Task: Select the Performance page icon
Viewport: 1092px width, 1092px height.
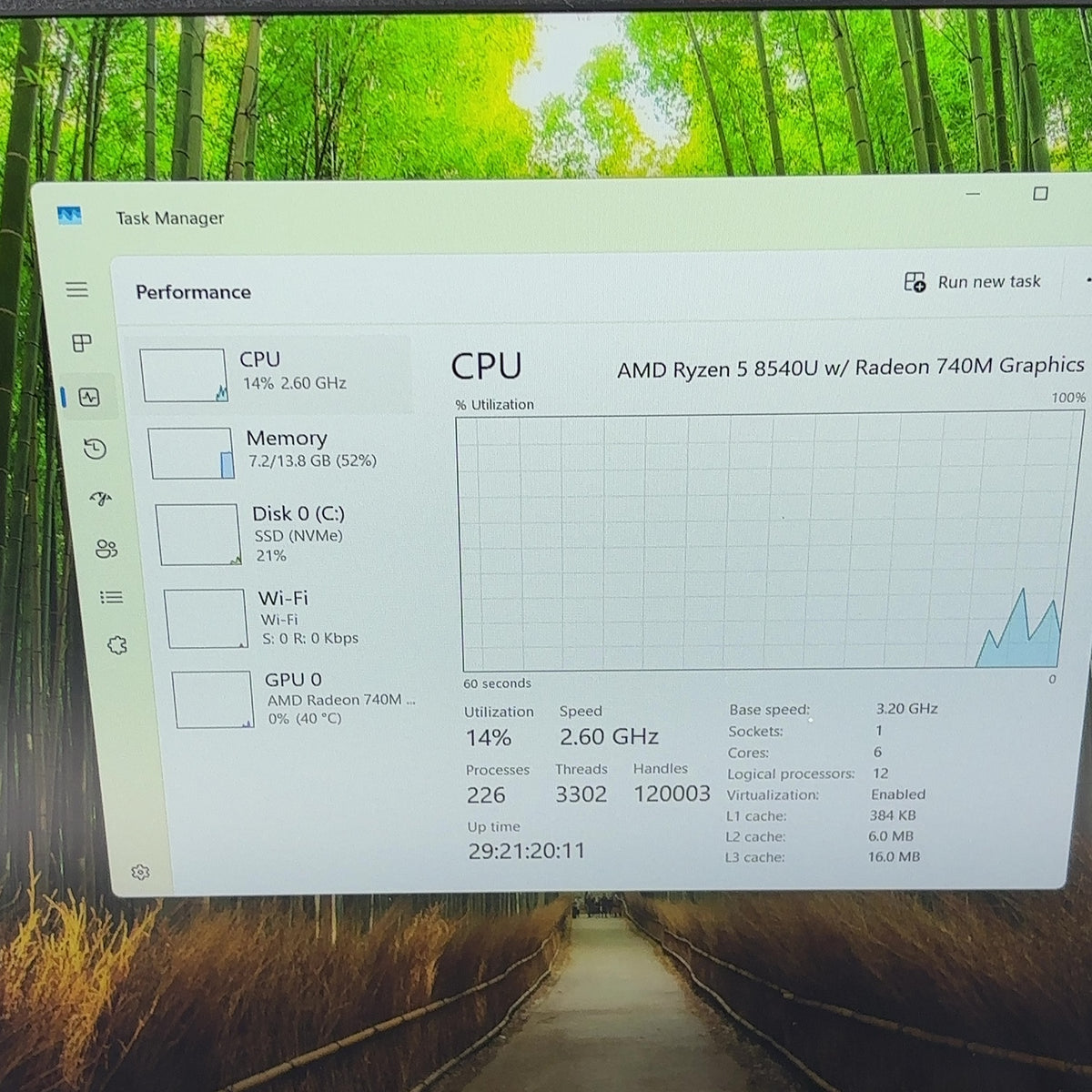Action: tap(89, 397)
